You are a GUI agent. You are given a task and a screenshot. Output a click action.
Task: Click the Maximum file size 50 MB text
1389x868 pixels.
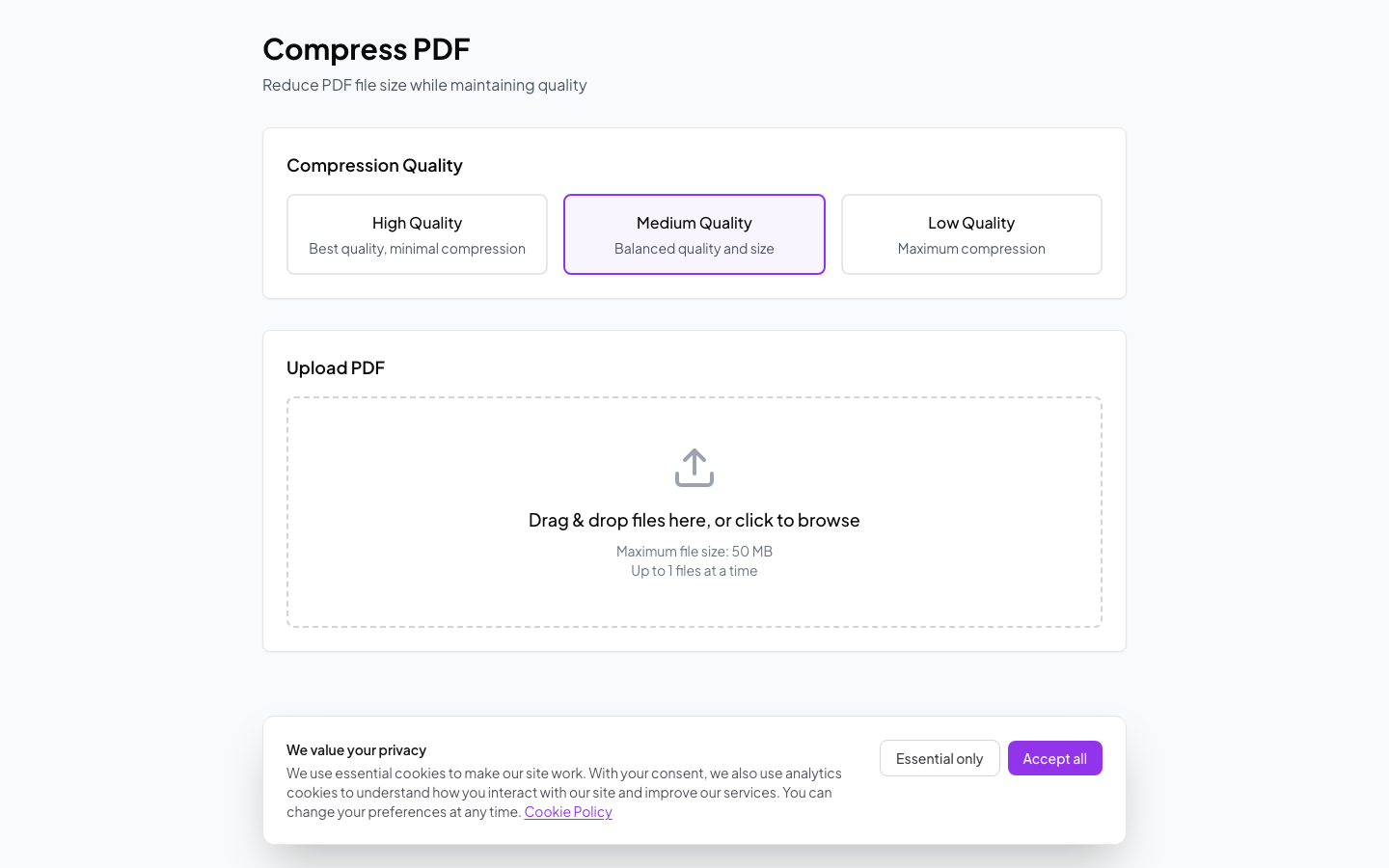click(x=694, y=551)
